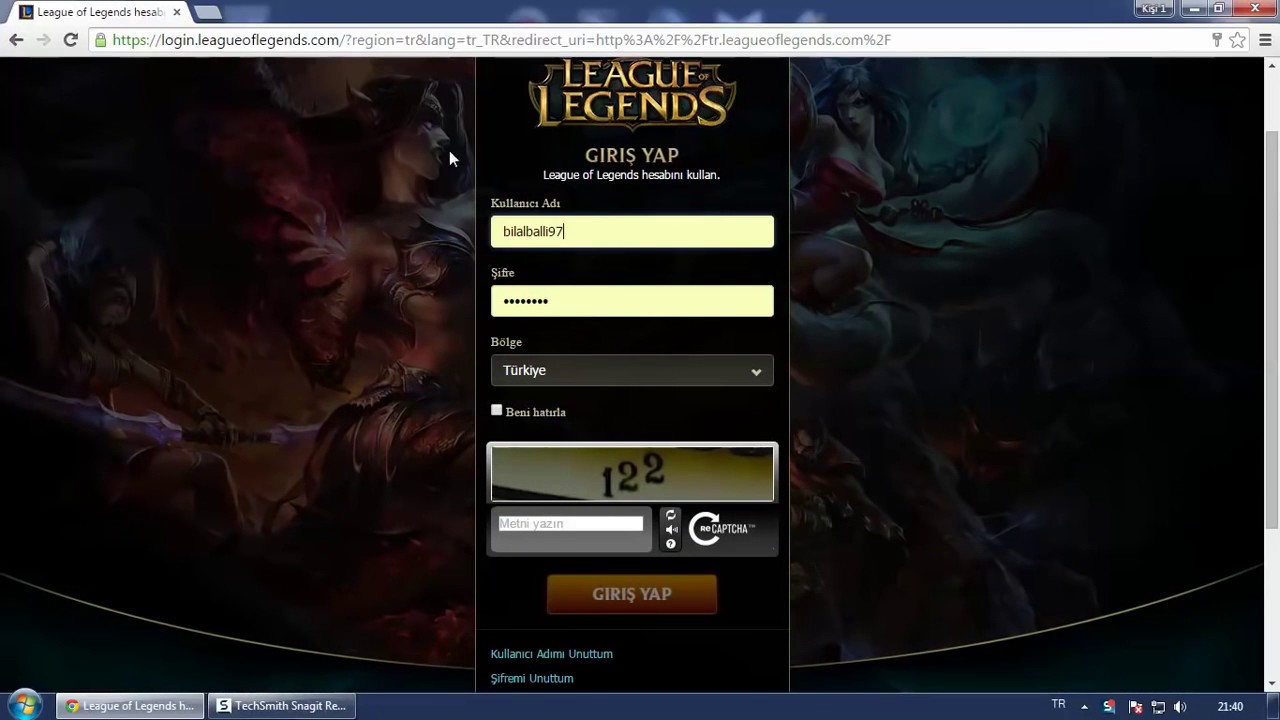The height and width of the screenshot is (720, 1280).
Task: Bookmark this page with star
Action: [x=1238, y=40]
